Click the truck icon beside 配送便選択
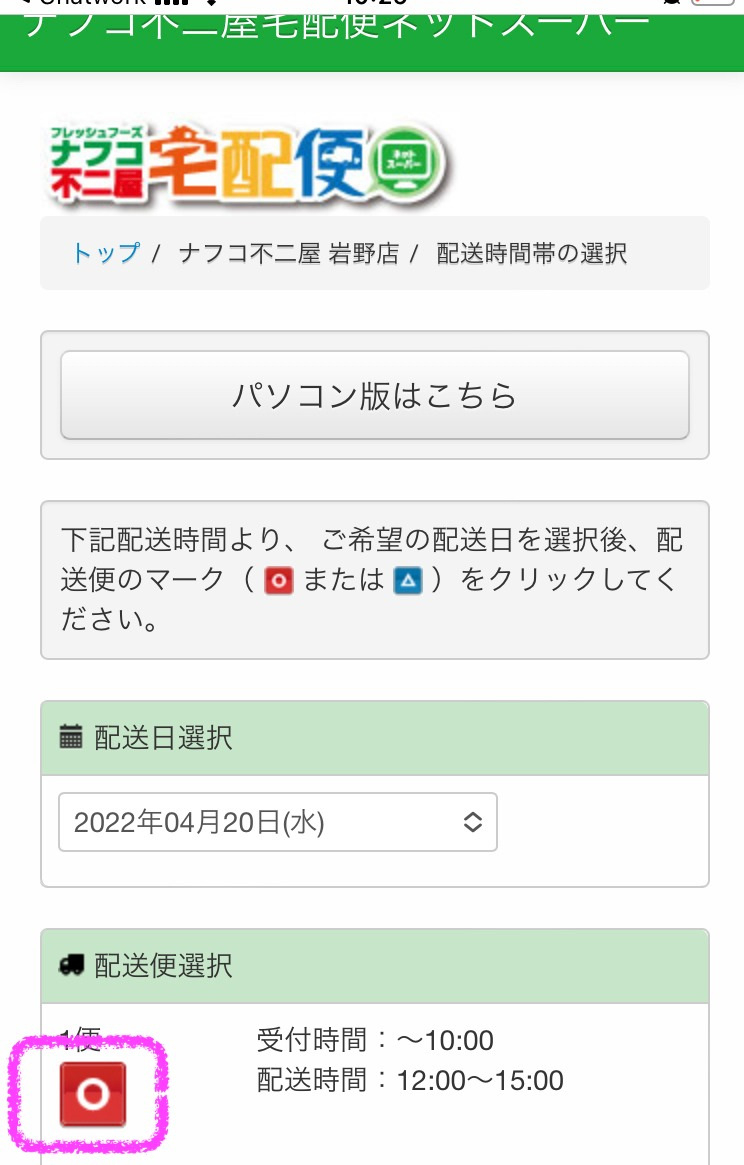The image size is (744, 1165). [x=71, y=965]
